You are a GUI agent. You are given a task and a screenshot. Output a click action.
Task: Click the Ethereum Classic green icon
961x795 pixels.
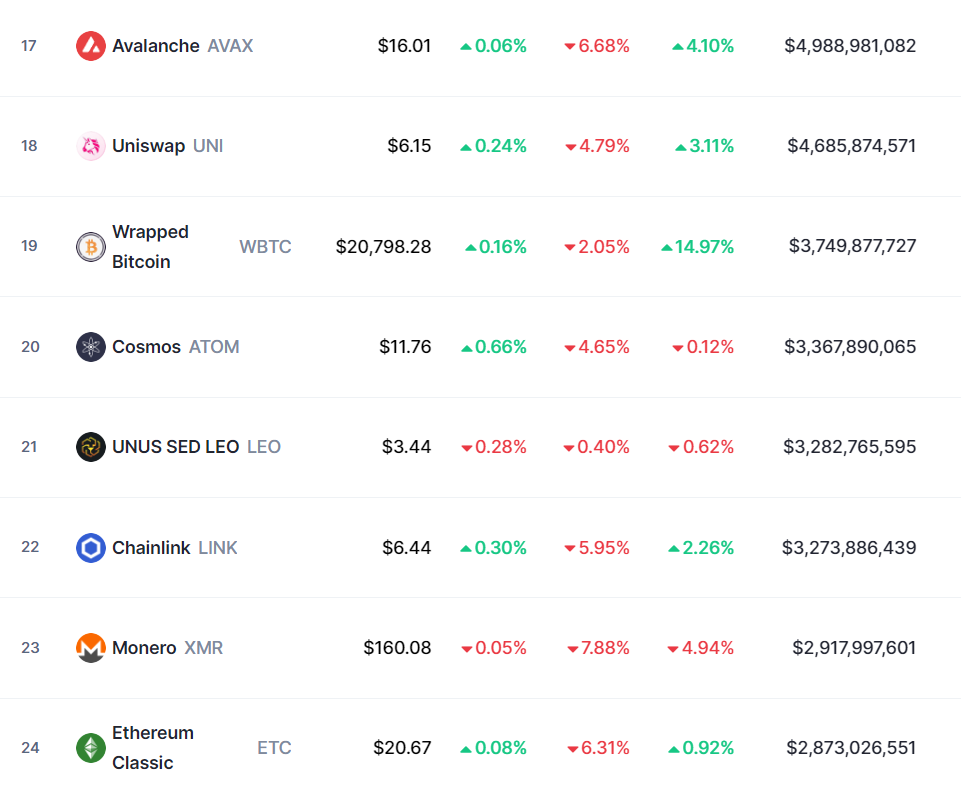[91, 748]
